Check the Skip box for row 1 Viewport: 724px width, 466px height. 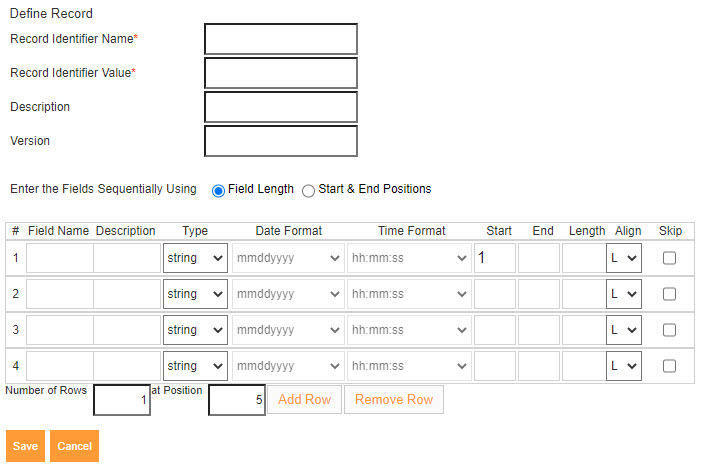tap(669, 258)
